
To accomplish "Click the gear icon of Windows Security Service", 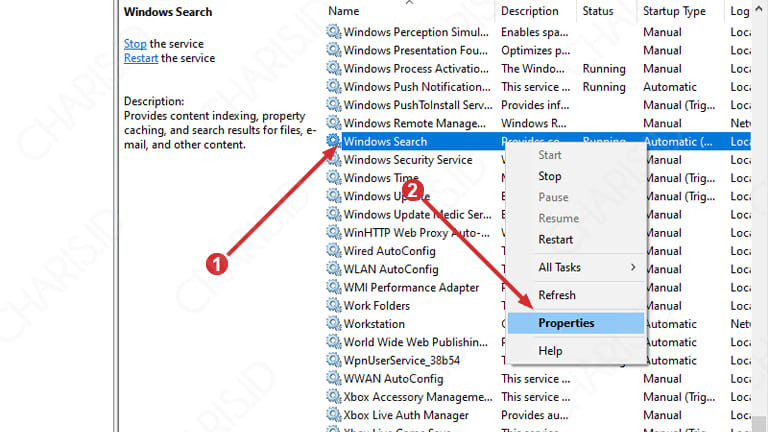I will tap(334, 160).
